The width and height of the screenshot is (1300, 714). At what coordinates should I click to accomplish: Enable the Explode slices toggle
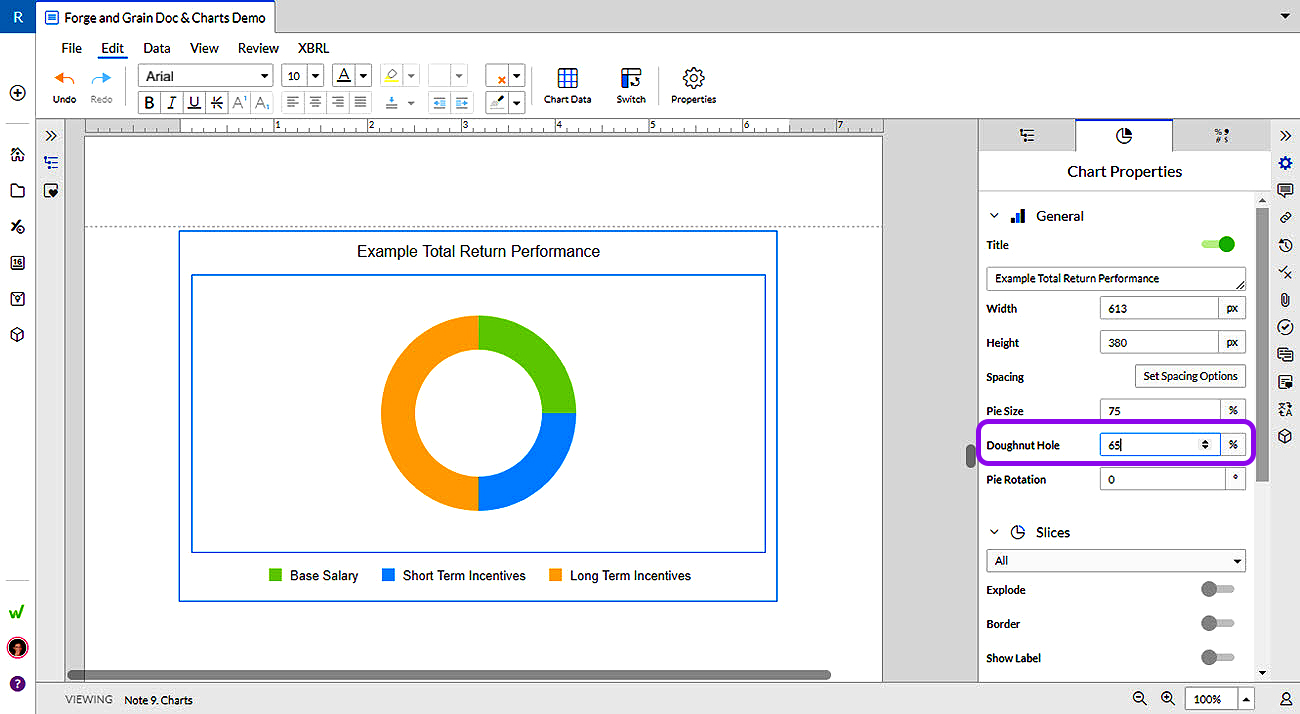pos(1217,589)
